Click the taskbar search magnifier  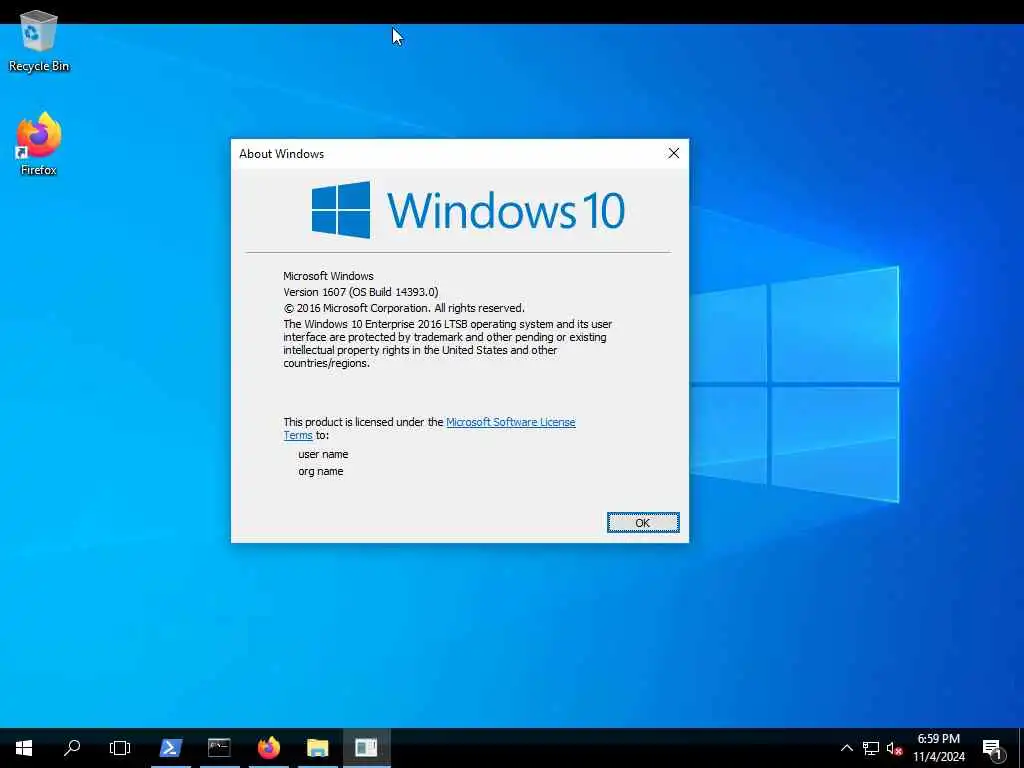[72, 748]
